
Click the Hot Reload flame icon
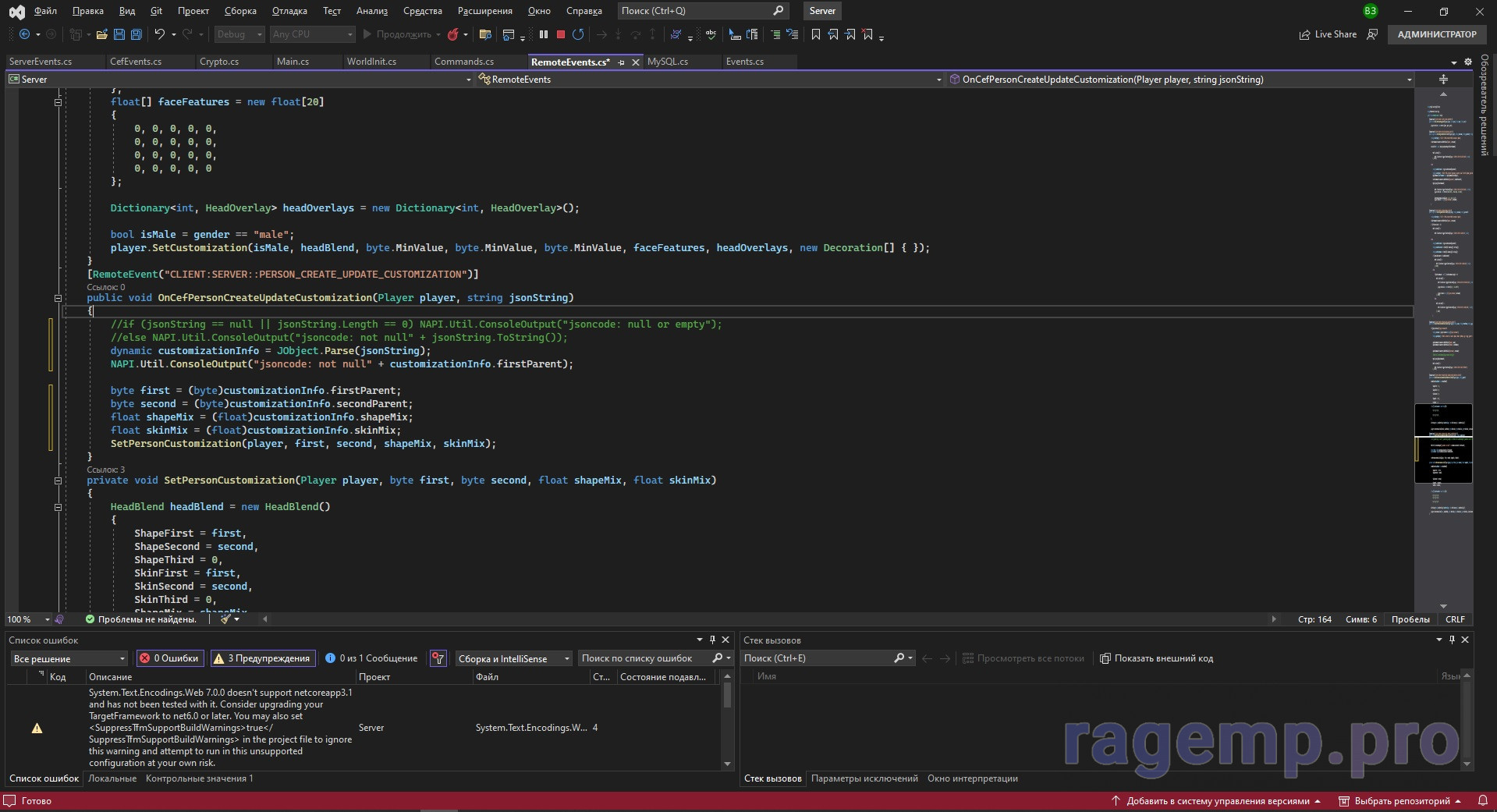pos(452,34)
